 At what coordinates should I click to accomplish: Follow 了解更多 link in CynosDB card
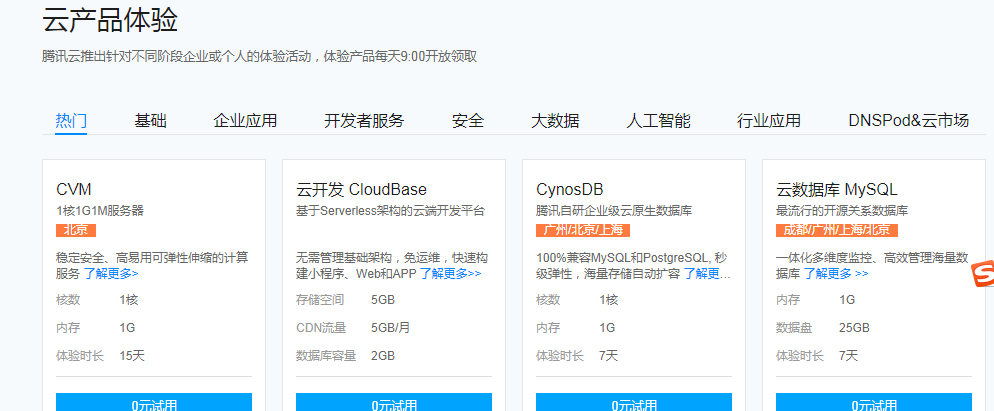pyautogui.click(x=707, y=274)
